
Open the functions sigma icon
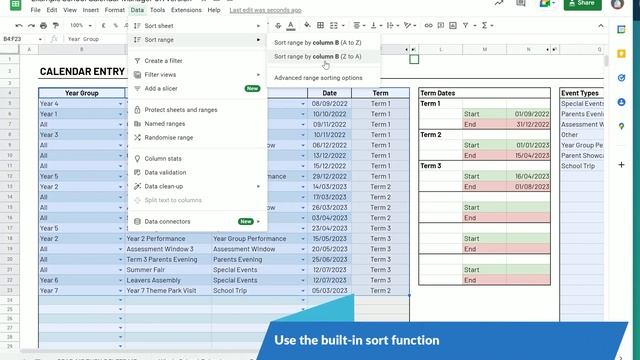click(484, 26)
